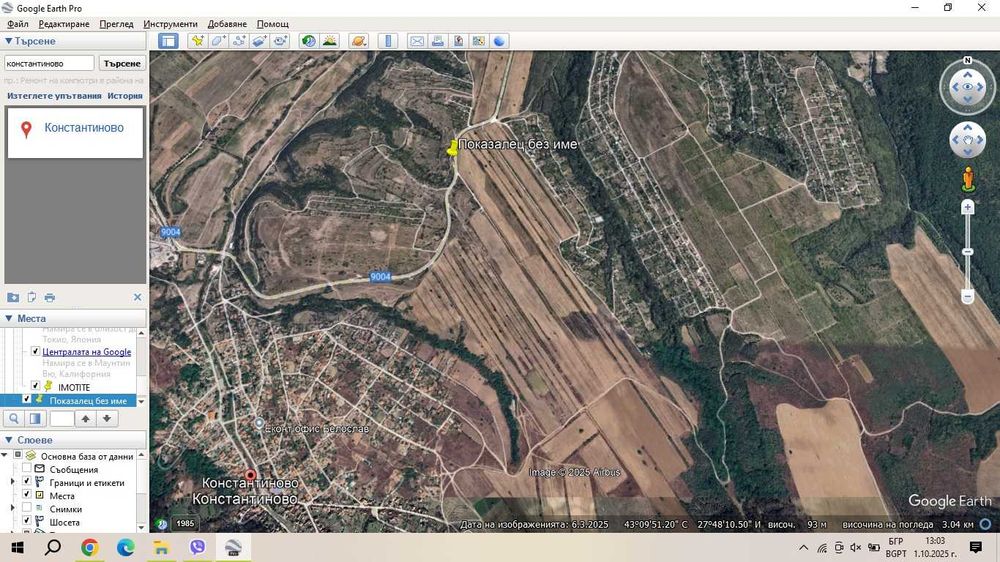Disable the Граници и етикети layer checkbox

point(26,481)
